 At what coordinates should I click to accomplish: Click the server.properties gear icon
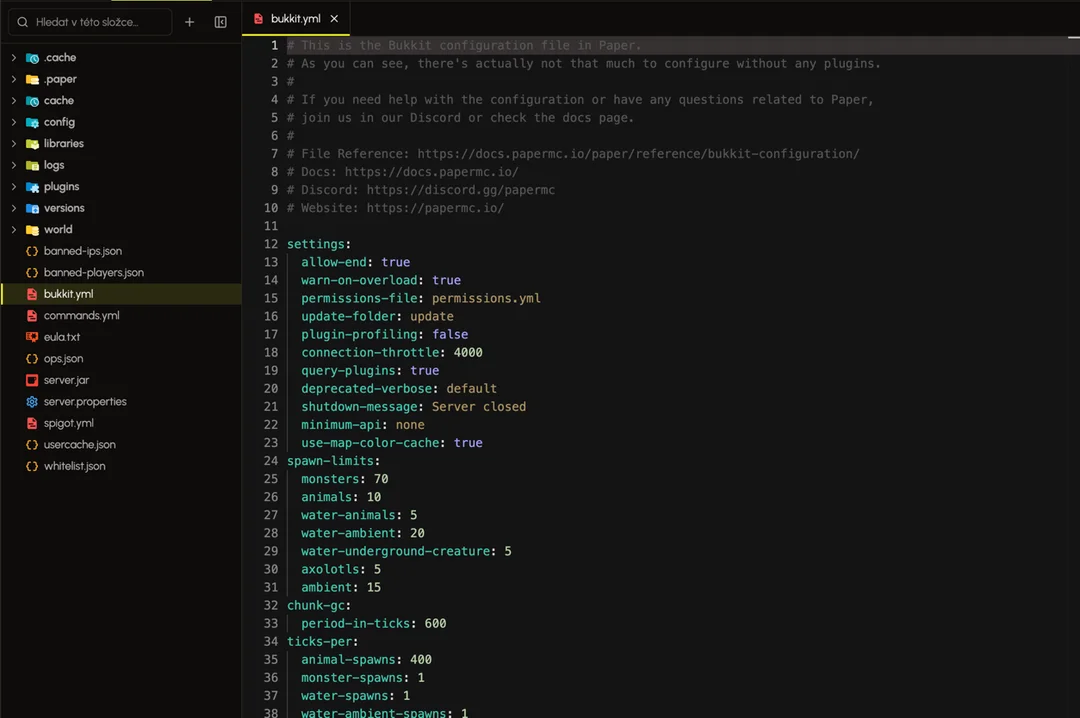pos(32,402)
